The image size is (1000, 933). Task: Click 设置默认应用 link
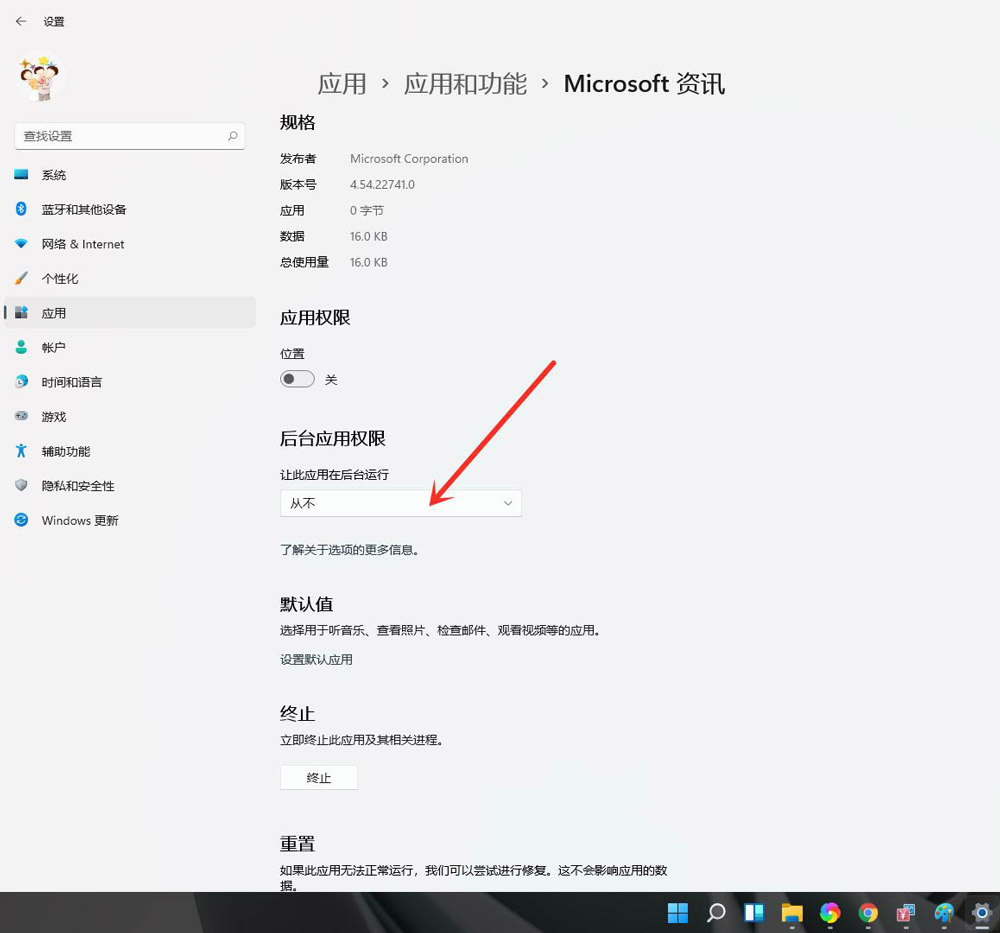(x=316, y=659)
